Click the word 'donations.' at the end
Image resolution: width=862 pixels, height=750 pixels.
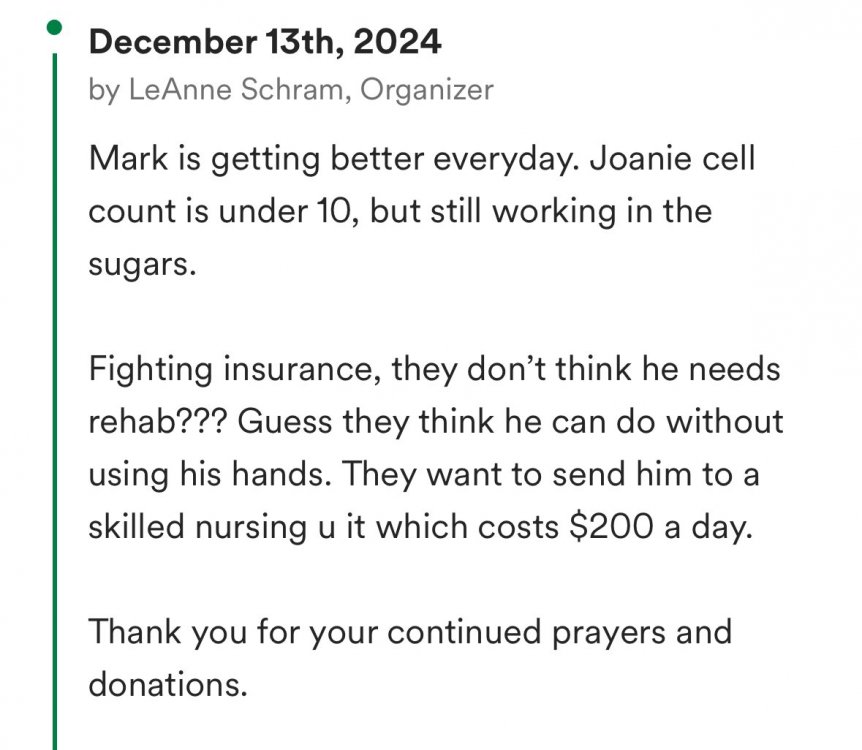coord(166,686)
